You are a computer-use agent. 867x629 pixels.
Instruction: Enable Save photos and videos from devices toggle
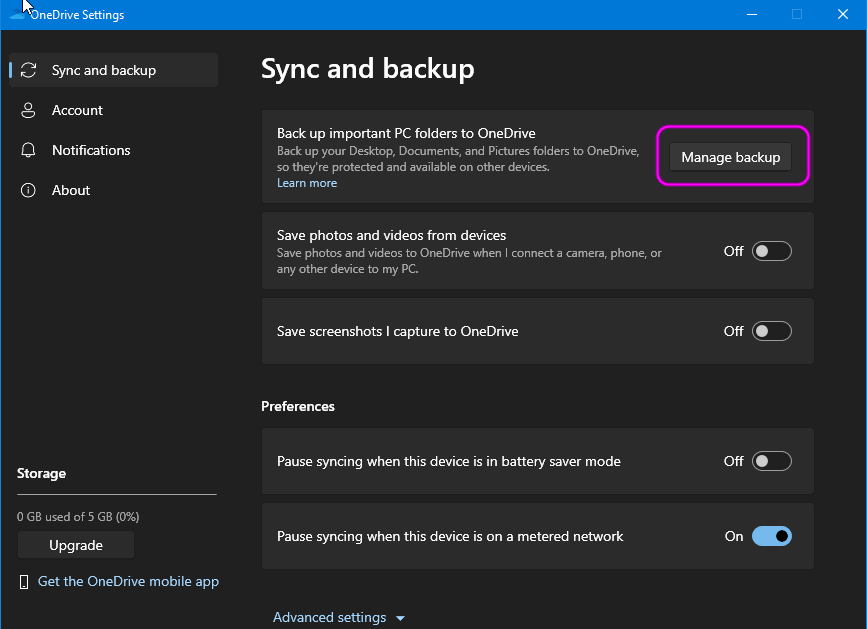pos(772,251)
